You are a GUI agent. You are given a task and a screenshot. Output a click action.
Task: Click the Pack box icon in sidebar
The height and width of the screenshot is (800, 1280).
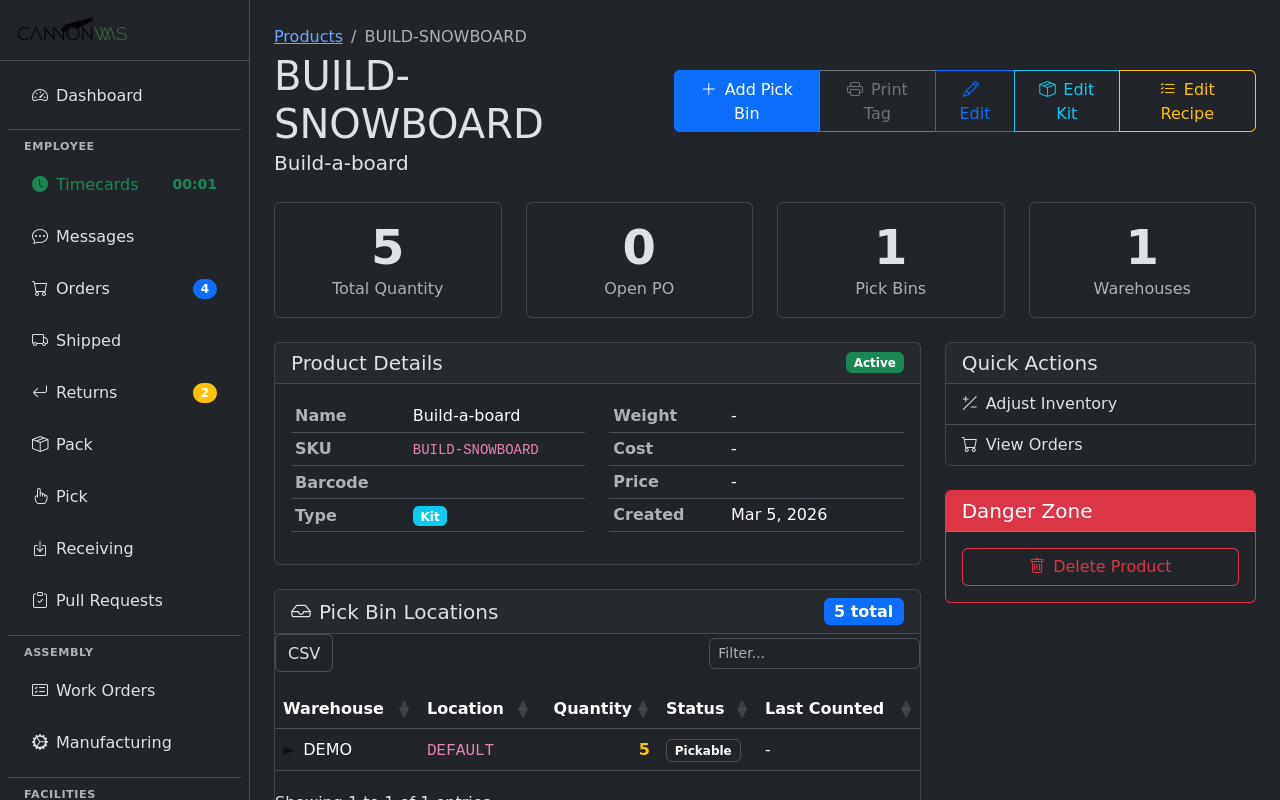tap(39, 444)
